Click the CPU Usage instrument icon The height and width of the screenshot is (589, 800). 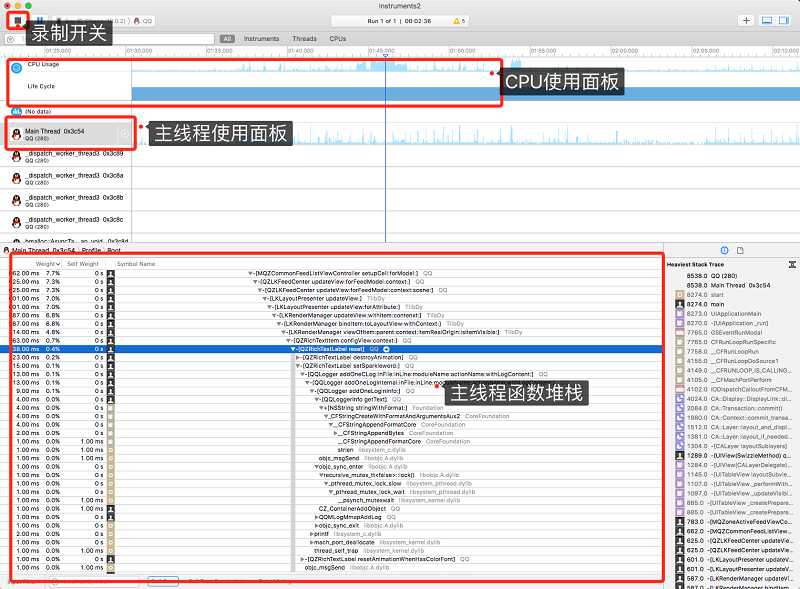(x=16, y=67)
